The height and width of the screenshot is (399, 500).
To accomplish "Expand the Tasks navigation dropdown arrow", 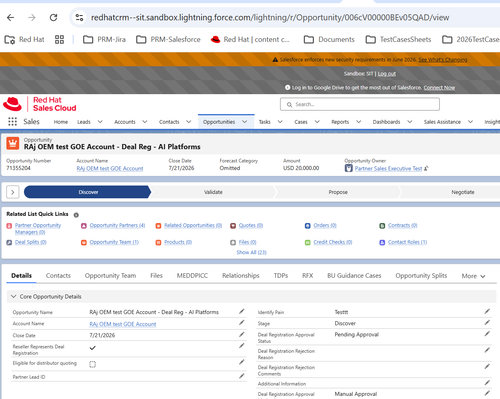I will tap(280, 122).
